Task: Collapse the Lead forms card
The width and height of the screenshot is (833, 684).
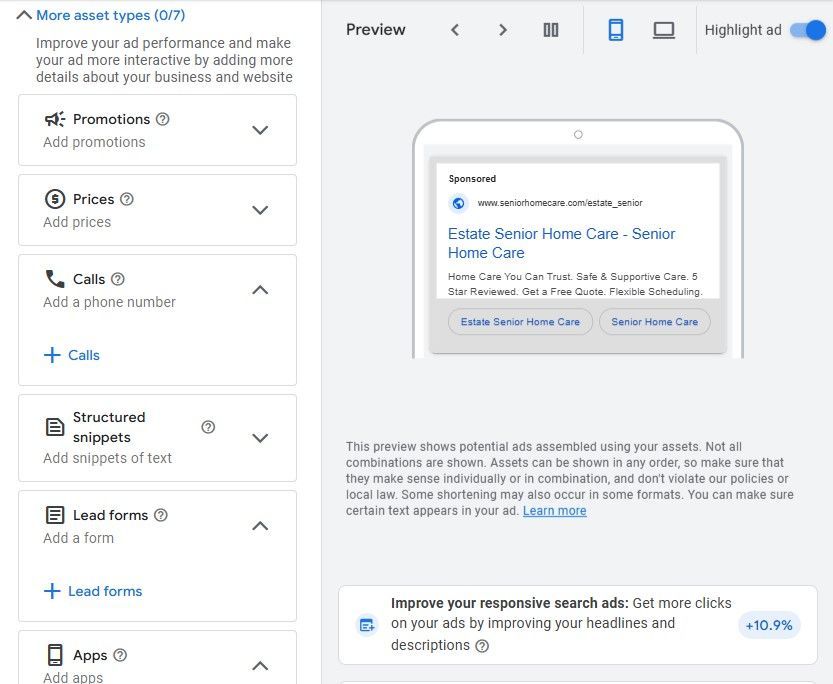Action: point(260,526)
